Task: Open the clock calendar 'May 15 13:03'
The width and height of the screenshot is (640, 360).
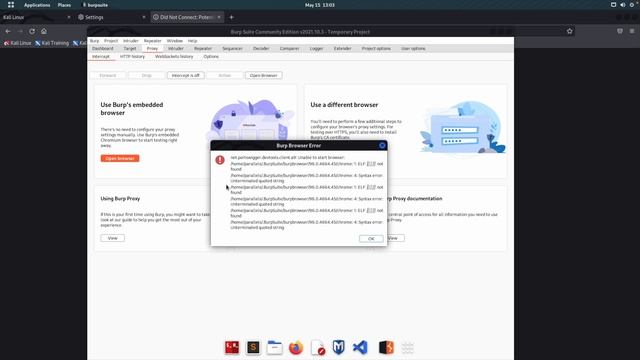Action: coord(320,5)
